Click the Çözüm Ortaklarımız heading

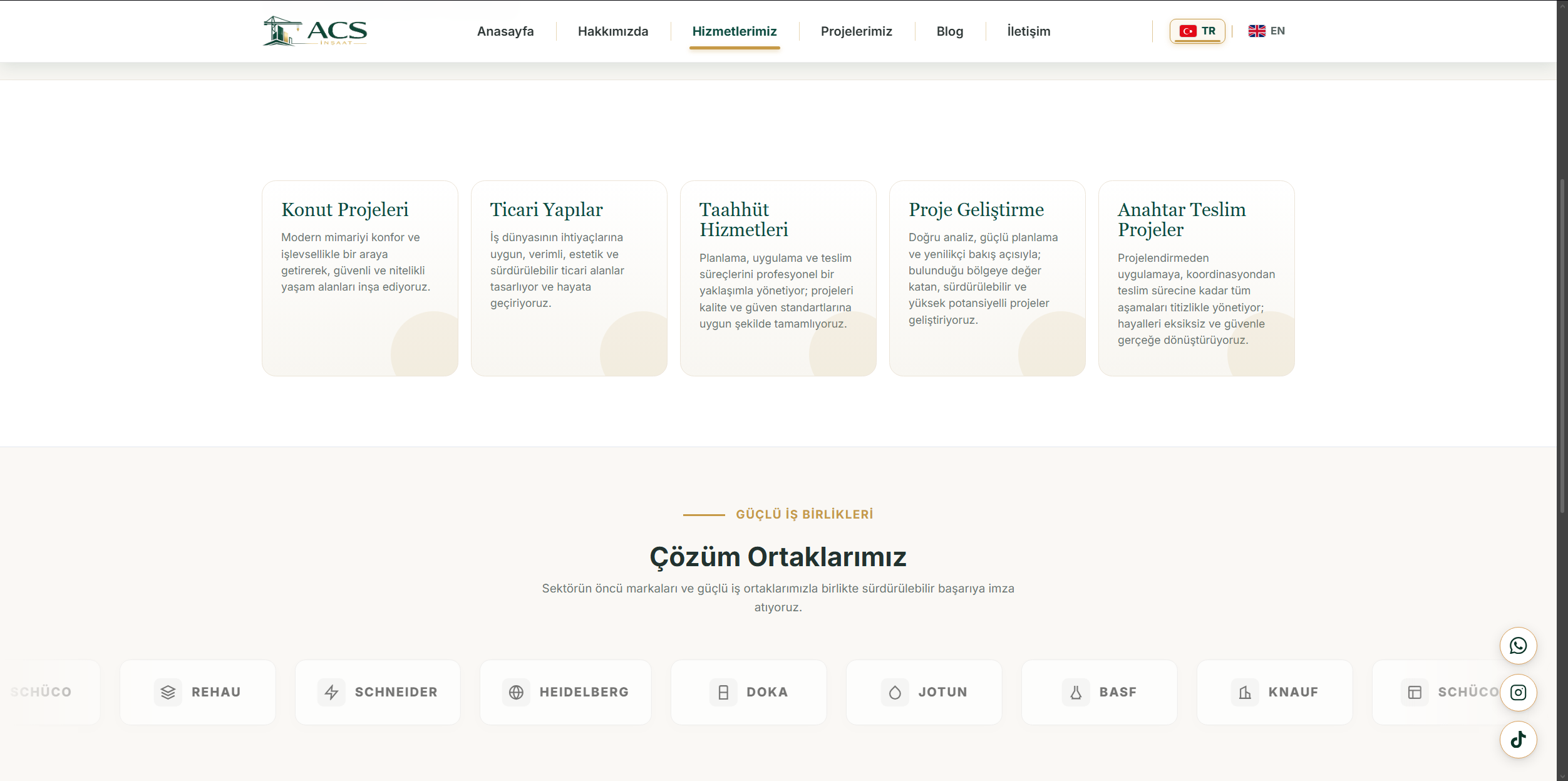tap(778, 557)
